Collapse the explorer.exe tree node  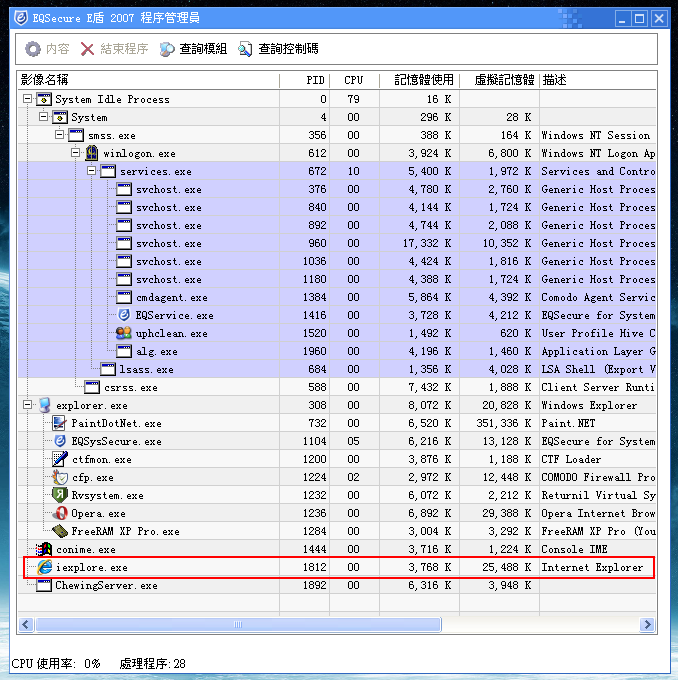(27, 405)
